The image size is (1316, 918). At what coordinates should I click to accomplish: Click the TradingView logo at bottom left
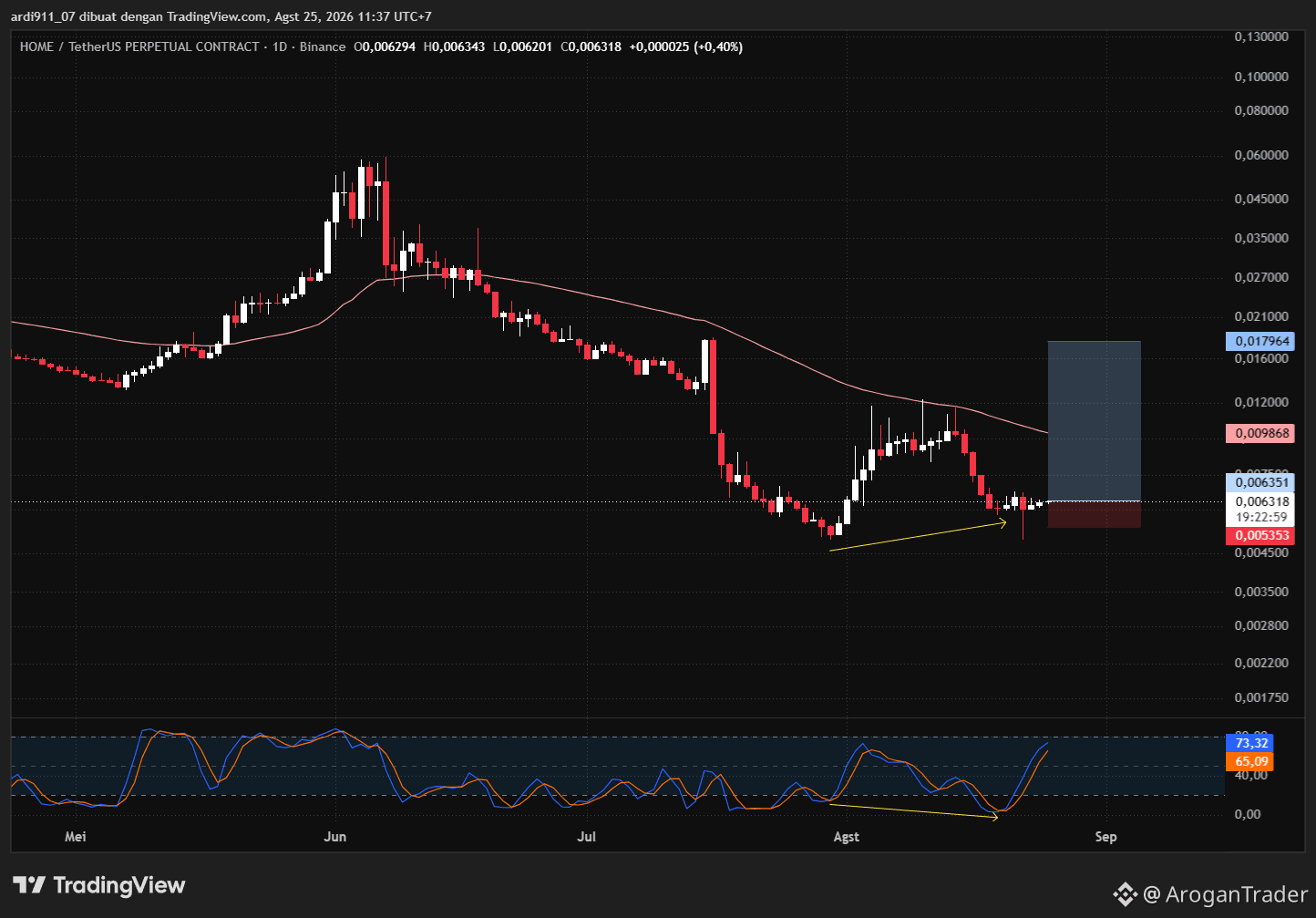pyautogui.click(x=99, y=885)
